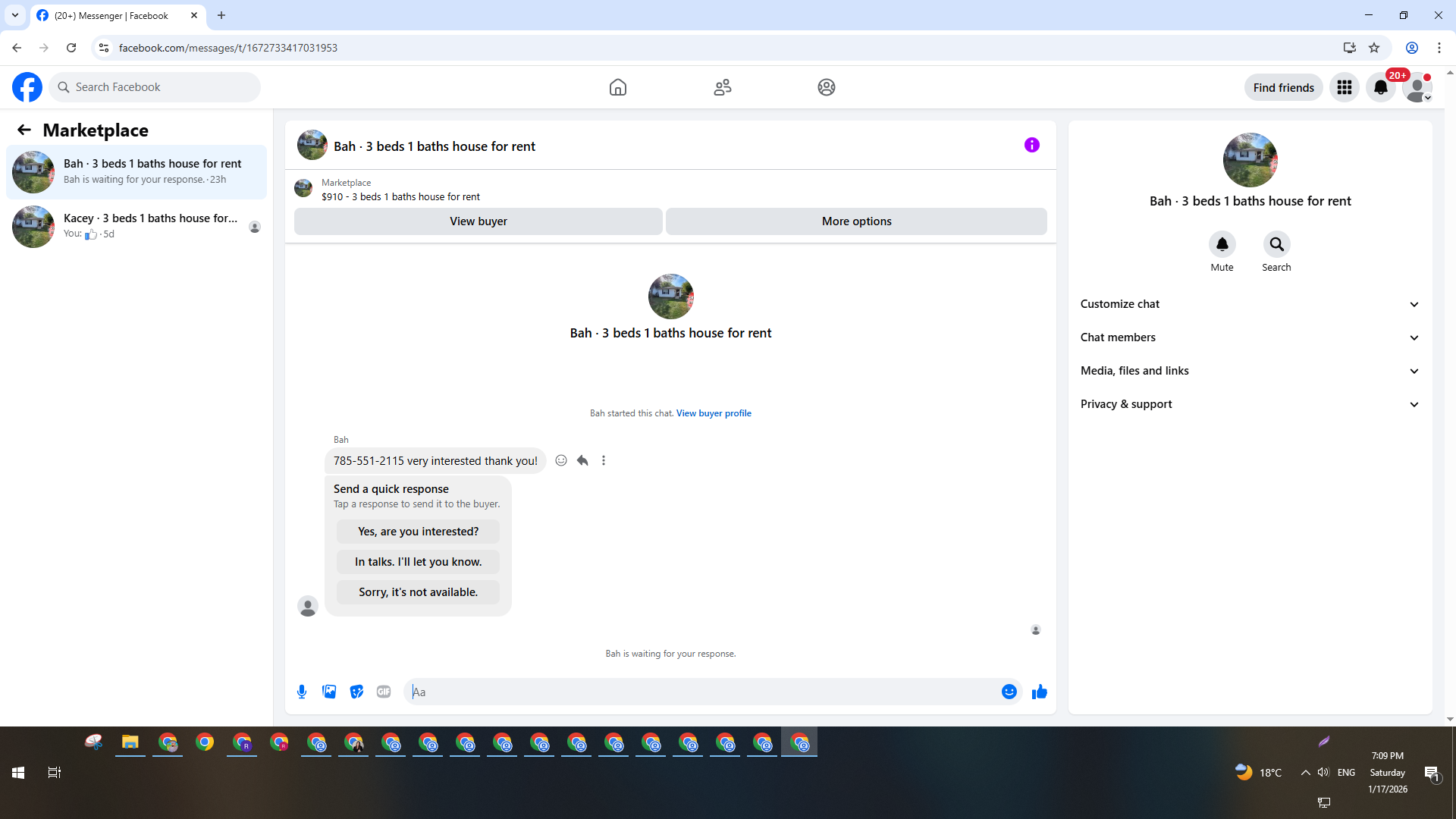This screenshot has height=819, width=1456.
Task: Send a thumbs-up like
Action: (x=1040, y=692)
